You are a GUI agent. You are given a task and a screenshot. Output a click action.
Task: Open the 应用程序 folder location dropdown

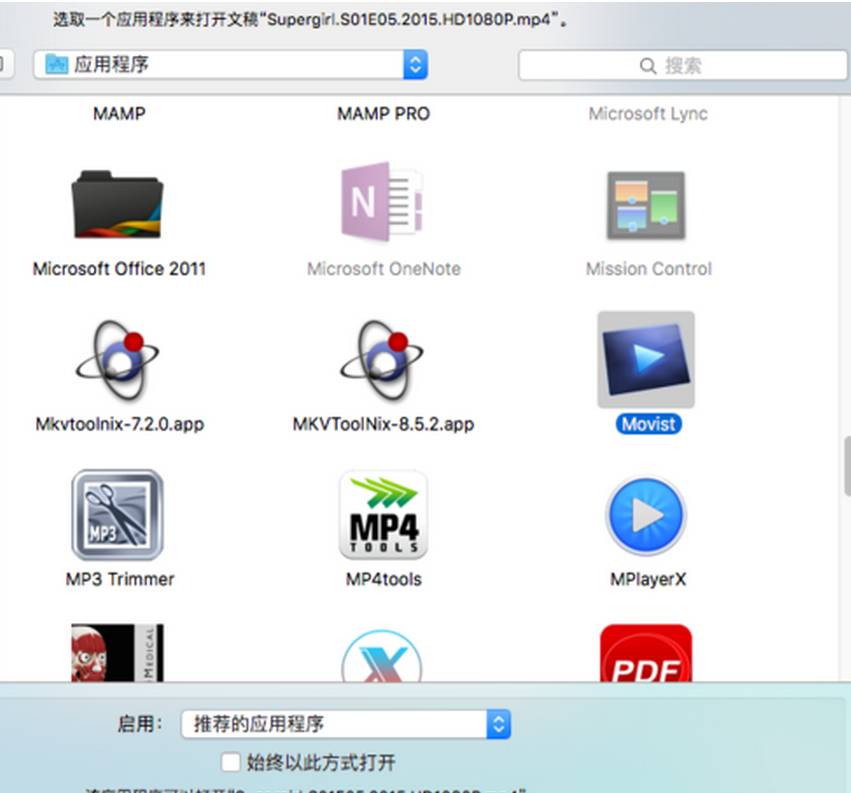tap(230, 65)
